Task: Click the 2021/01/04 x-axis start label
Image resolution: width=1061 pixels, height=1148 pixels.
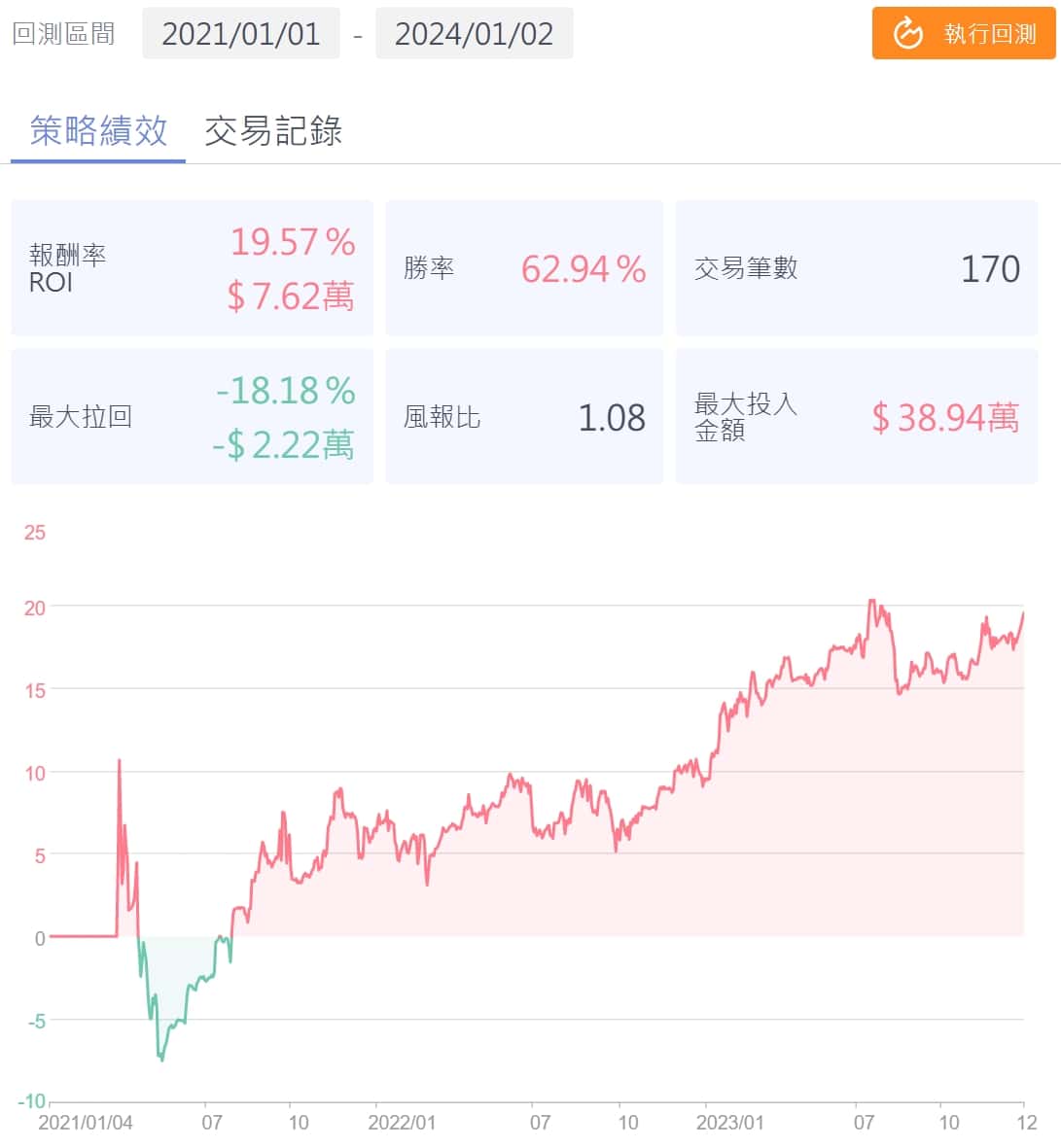Action: tap(85, 1123)
